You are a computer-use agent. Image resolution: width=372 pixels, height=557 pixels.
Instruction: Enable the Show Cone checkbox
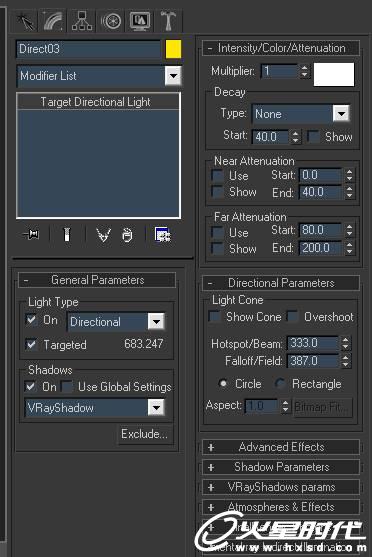pos(214,316)
